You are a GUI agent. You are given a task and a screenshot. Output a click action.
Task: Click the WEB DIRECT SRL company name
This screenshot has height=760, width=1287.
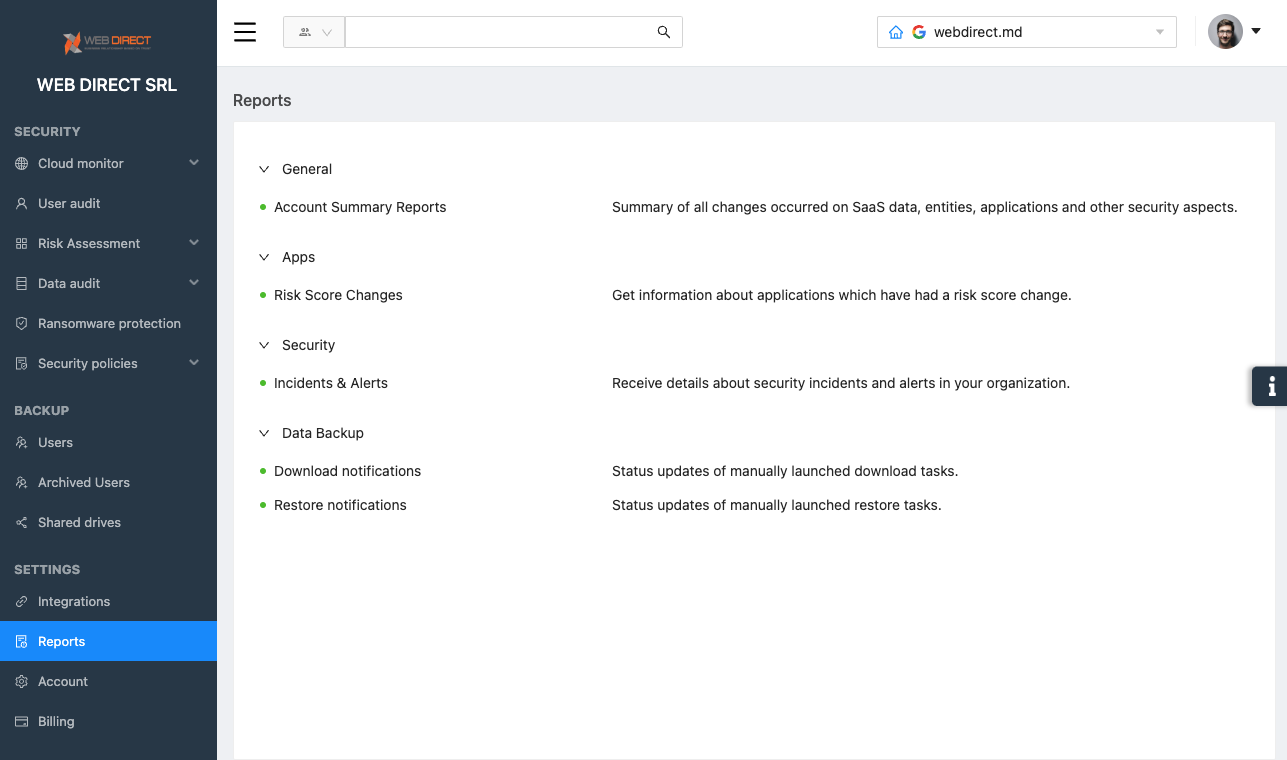point(107,85)
